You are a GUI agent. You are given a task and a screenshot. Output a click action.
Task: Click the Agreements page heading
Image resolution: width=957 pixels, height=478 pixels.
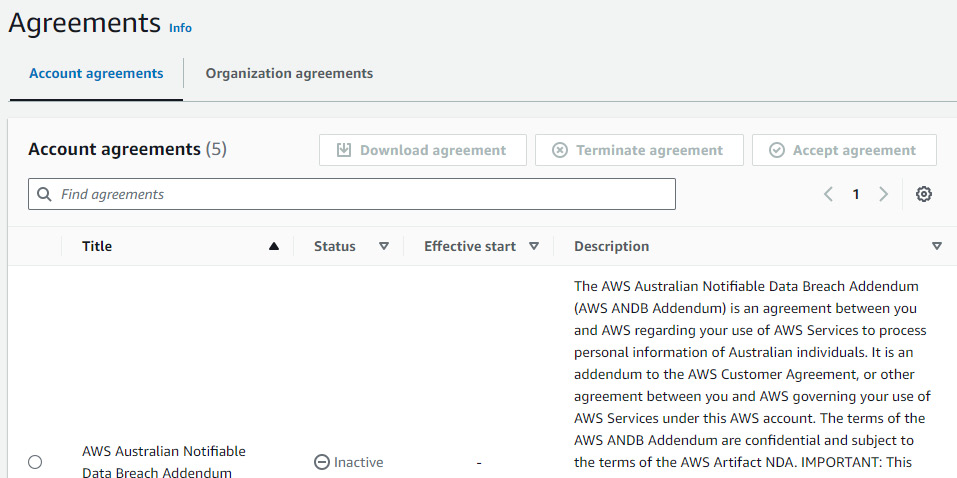click(x=85, y=23)
